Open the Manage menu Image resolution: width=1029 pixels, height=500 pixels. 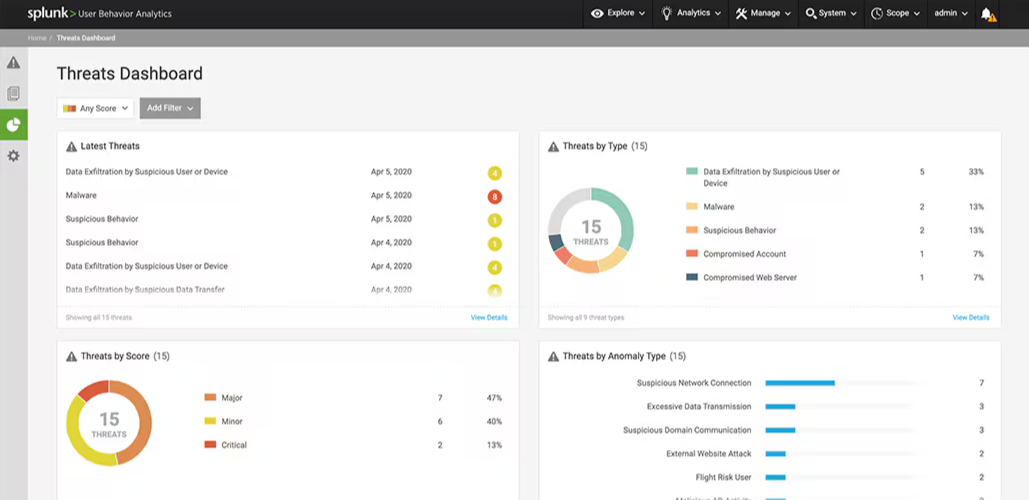pyautogui.click(x=763, y=13)
